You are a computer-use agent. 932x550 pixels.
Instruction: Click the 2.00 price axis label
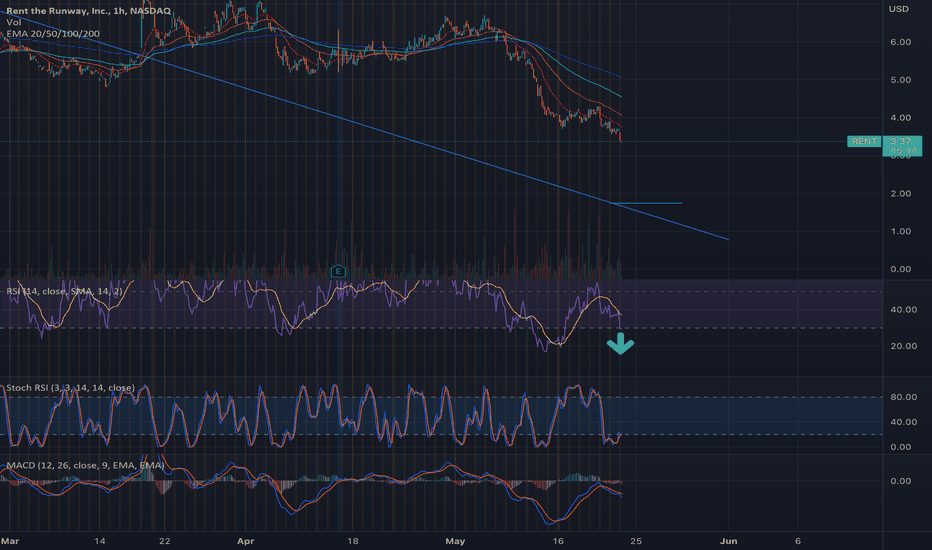(x=900, y=193)
